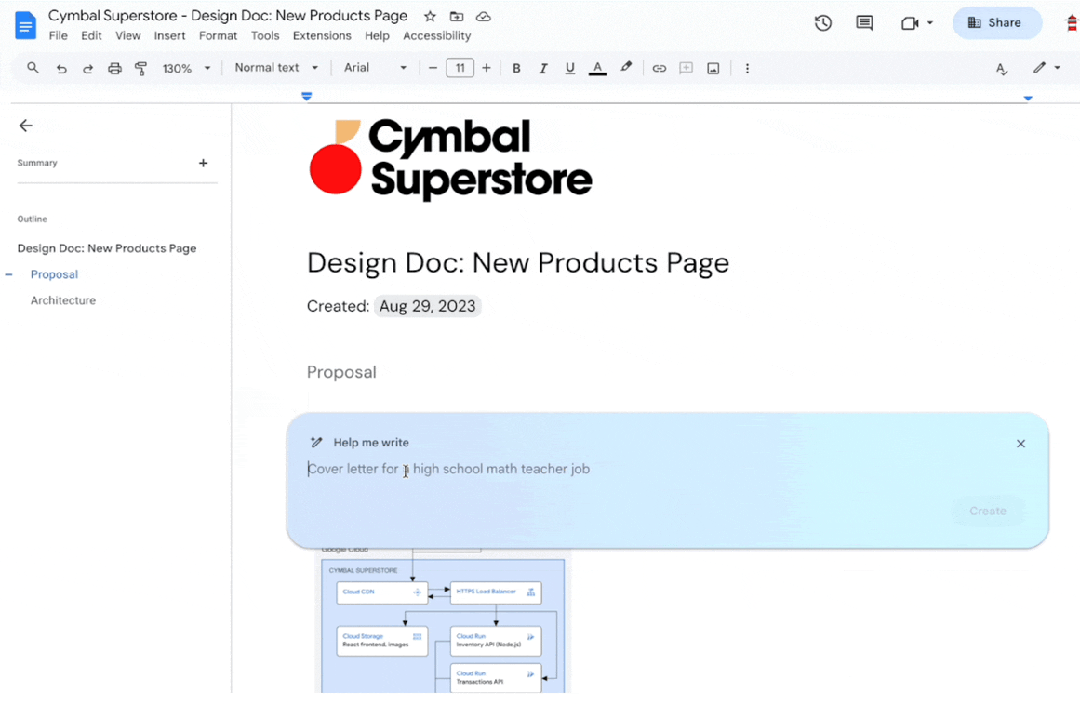Open the comments history panel

point(864,23)
